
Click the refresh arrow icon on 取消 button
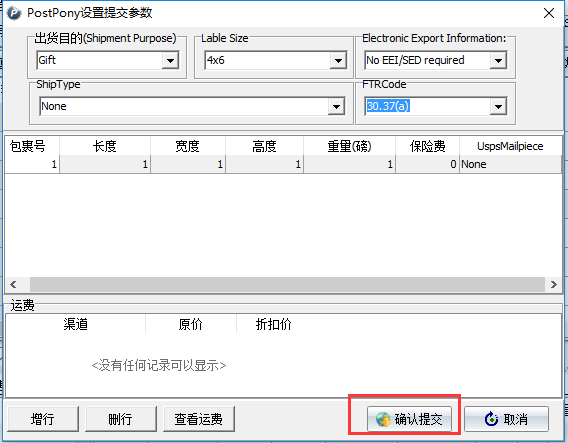(x=491, y=419)
